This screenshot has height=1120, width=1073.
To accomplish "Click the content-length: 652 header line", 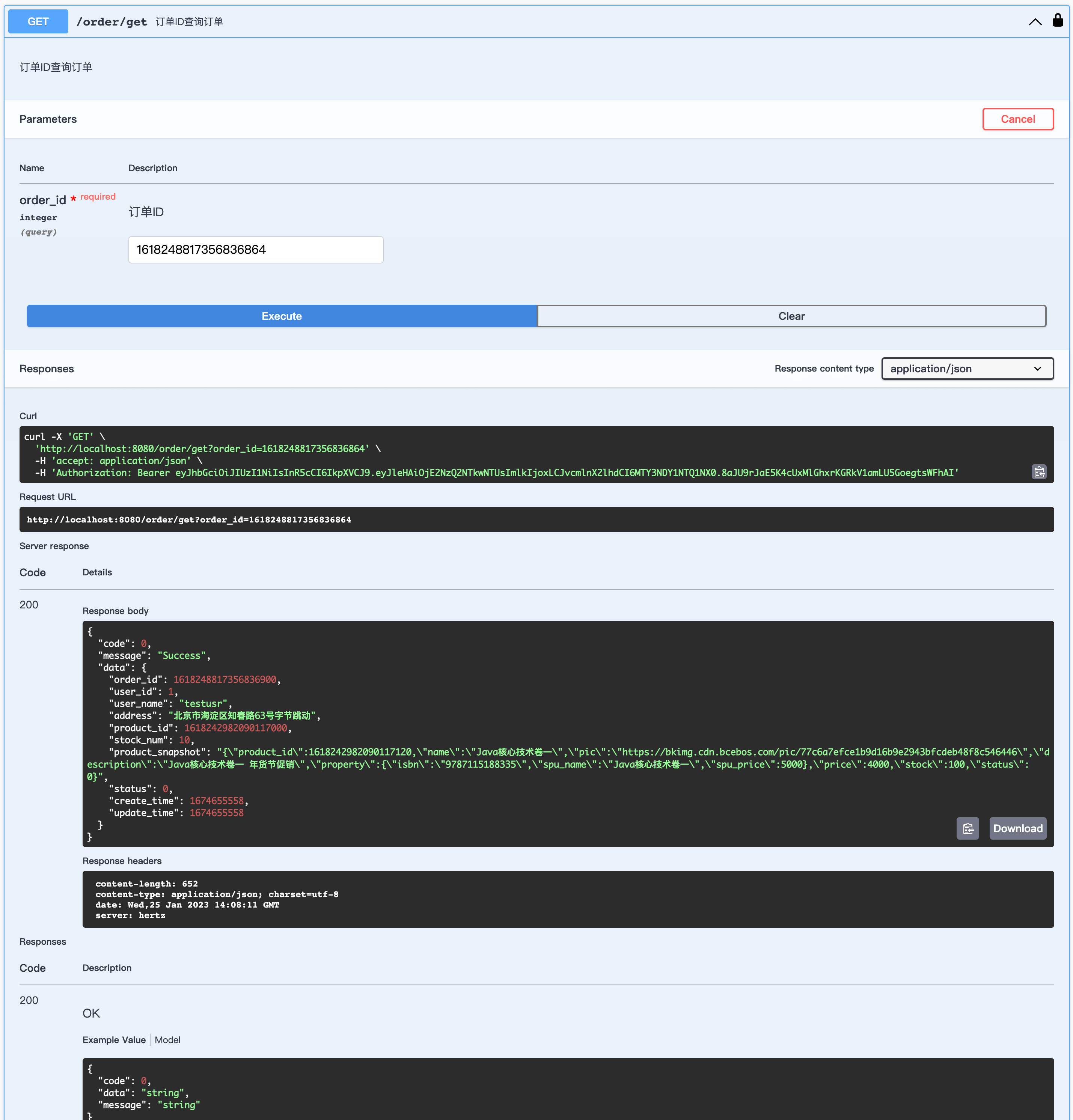I will 146,884.
